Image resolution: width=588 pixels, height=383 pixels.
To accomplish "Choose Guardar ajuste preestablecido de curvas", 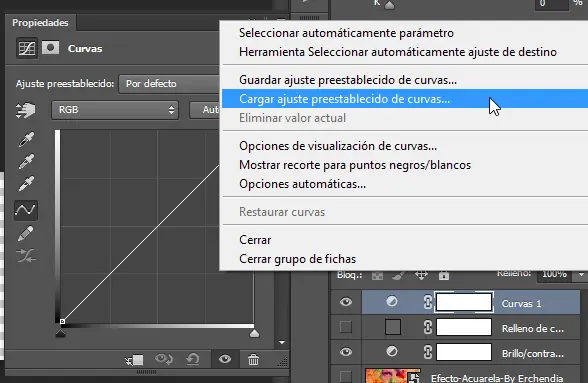I will pos(348,80).
